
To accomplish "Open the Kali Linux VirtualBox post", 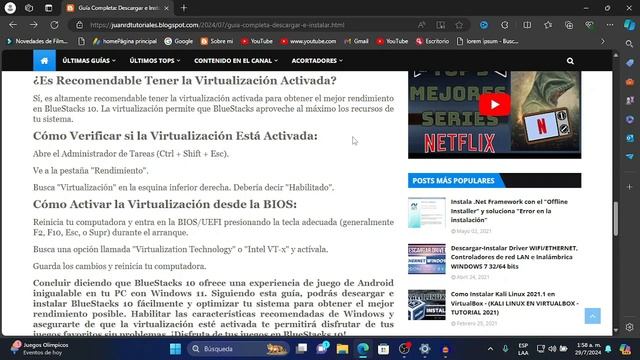I will pos(514,303).
